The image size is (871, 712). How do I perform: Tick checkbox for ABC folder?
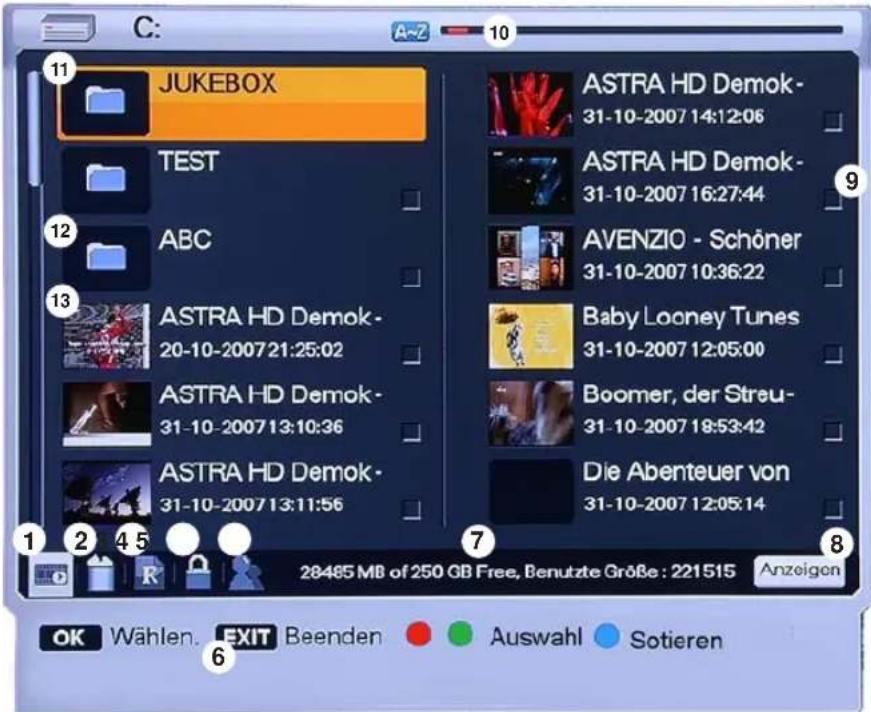click(411, 277)
